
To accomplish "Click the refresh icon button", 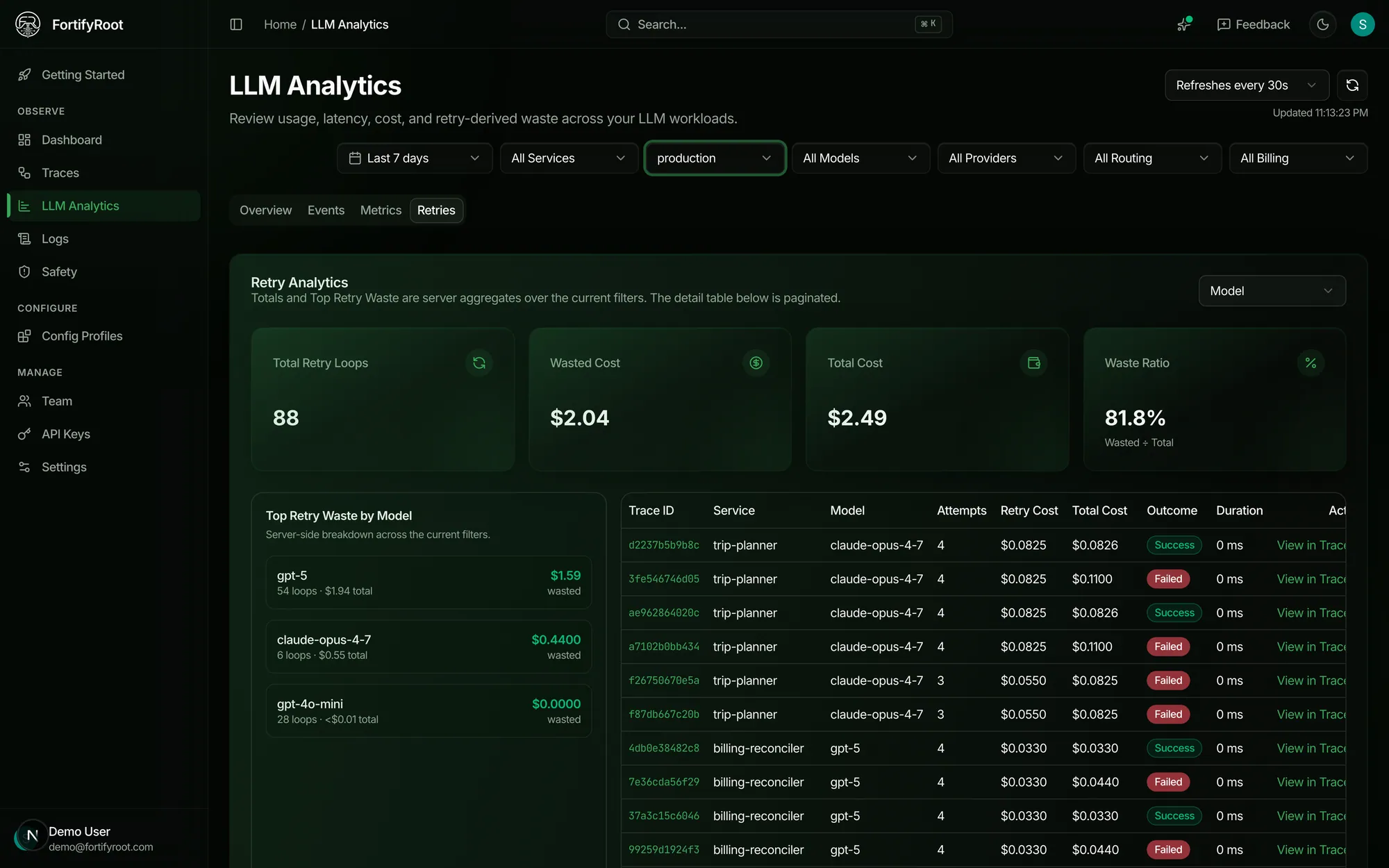I will (x=1352, y=85).
